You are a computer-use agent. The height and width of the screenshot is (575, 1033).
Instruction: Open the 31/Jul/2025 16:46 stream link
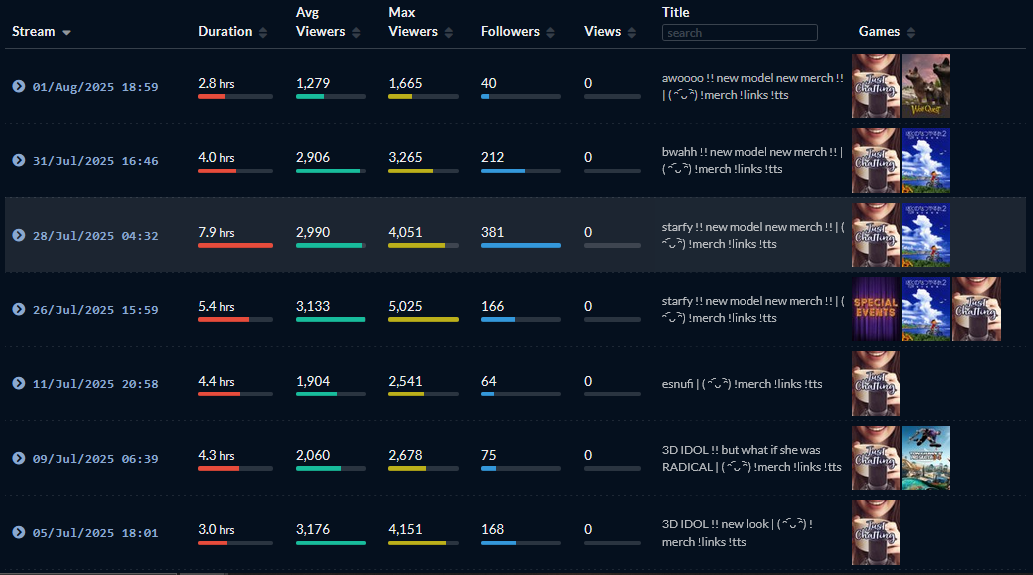click(96, 161)
